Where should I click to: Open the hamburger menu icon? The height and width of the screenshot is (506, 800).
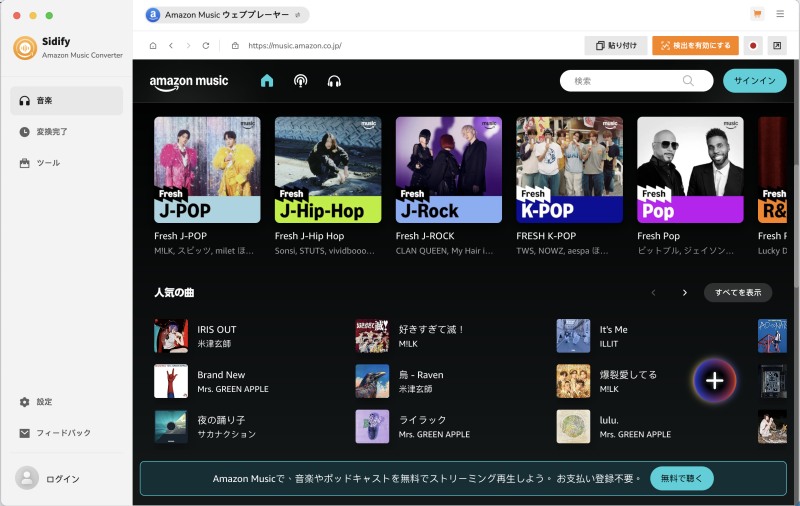780,14
